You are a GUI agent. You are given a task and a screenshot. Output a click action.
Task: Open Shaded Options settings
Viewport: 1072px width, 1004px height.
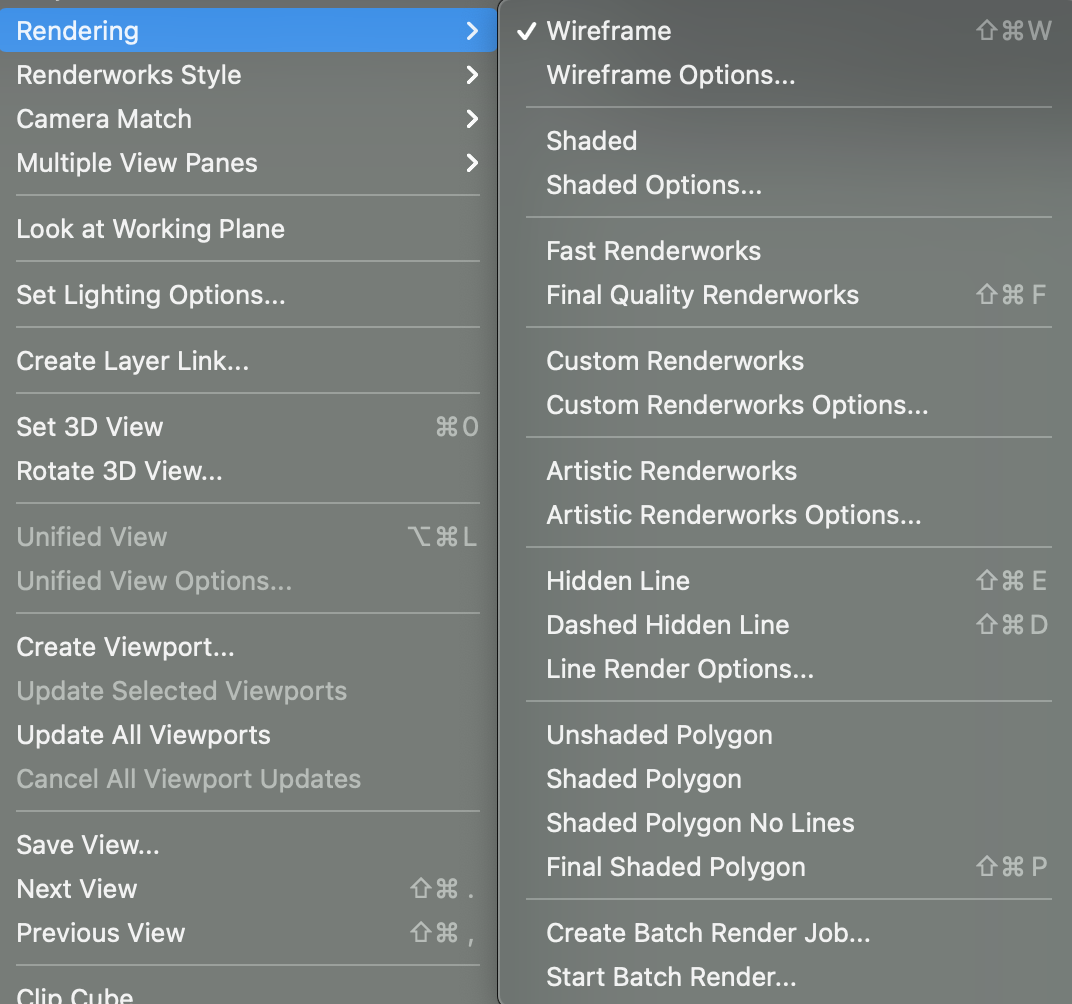[x=653, y=185]
